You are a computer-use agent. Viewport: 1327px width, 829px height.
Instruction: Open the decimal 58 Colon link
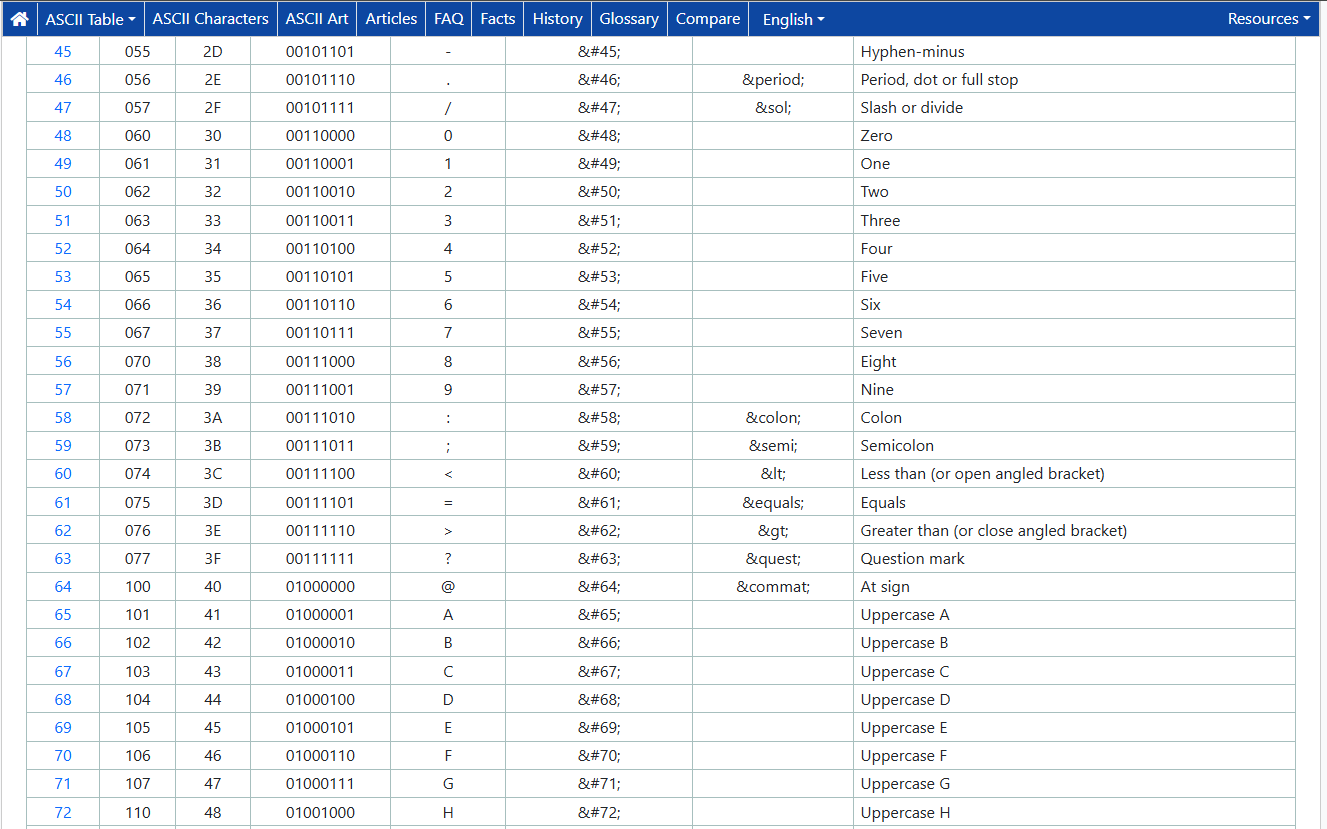pyautogui.click(x=62, y=417)
